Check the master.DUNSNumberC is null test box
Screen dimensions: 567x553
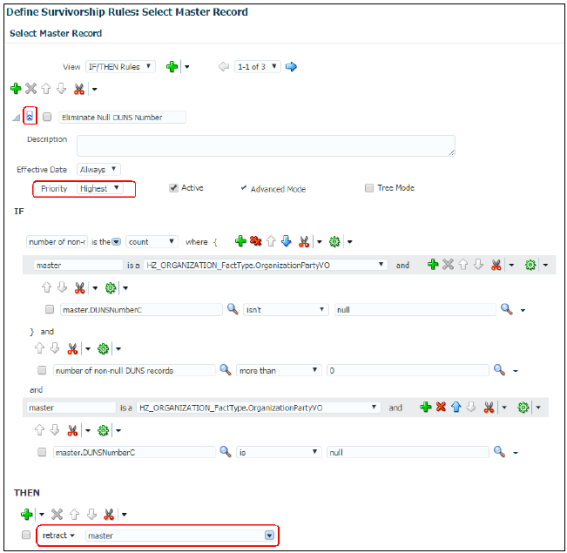pyautogui.click(x=42, y=452)
